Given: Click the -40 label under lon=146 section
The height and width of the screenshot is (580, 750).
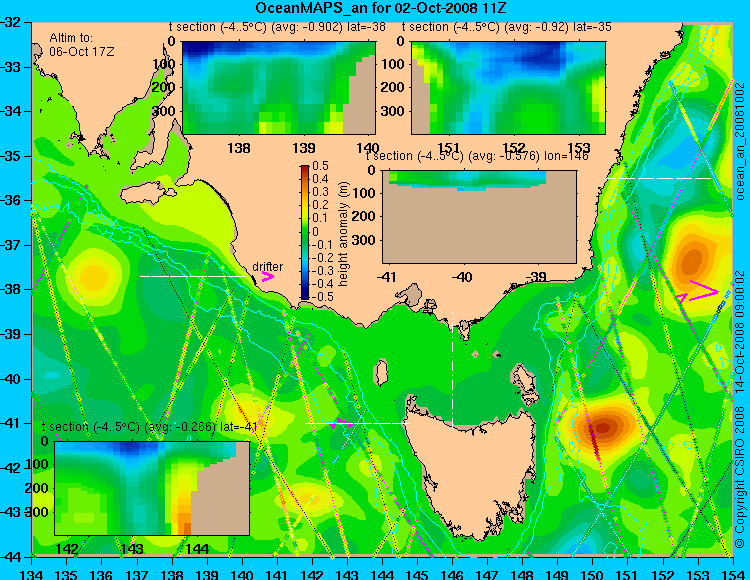Looking at the screenshot, I should (462, 277).
